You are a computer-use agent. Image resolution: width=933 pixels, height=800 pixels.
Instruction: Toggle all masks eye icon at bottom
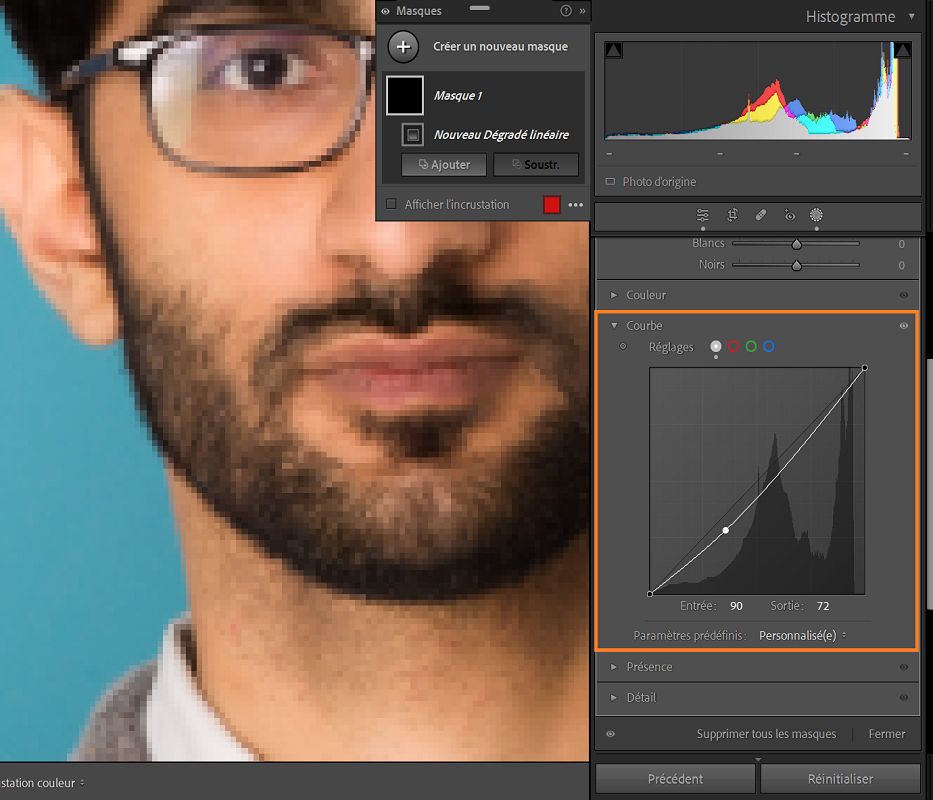pos(610,734)
